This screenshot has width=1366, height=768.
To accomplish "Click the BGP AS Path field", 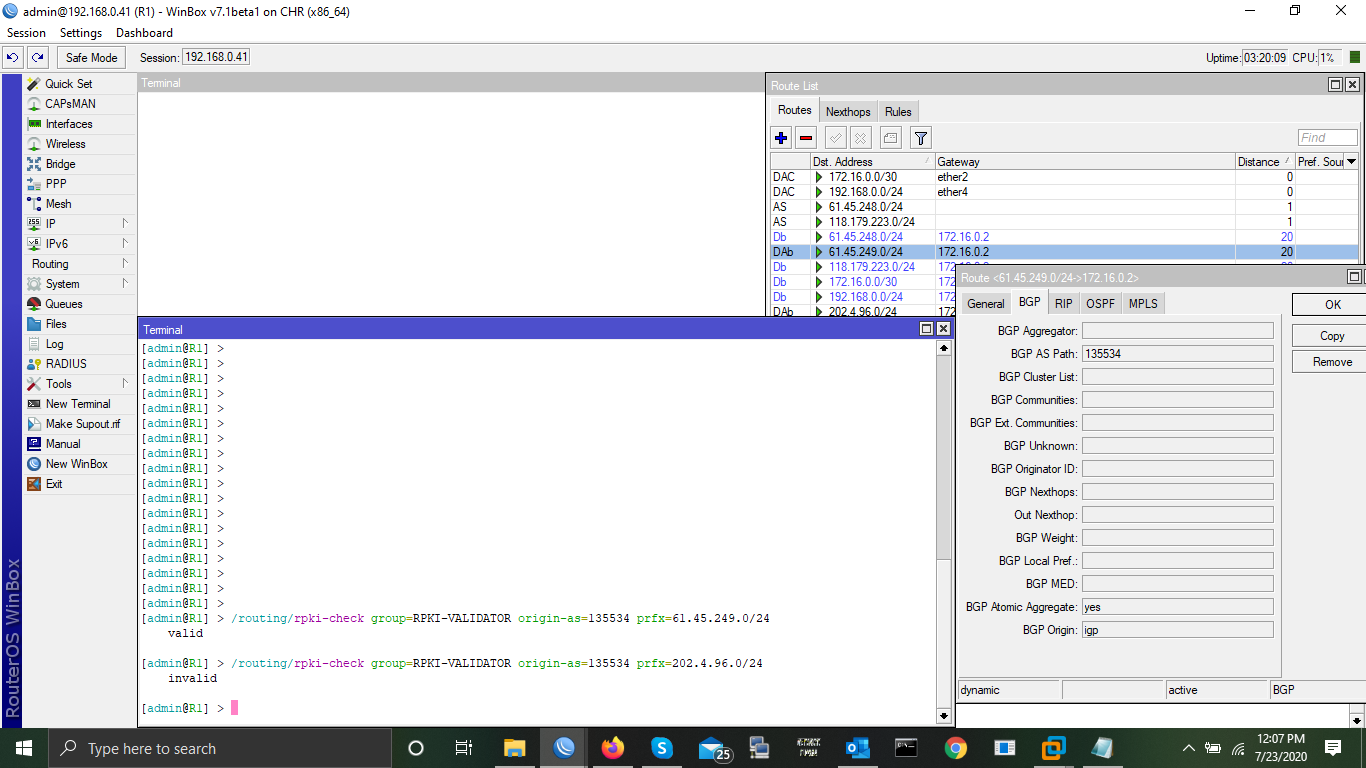I will 1178,354.
